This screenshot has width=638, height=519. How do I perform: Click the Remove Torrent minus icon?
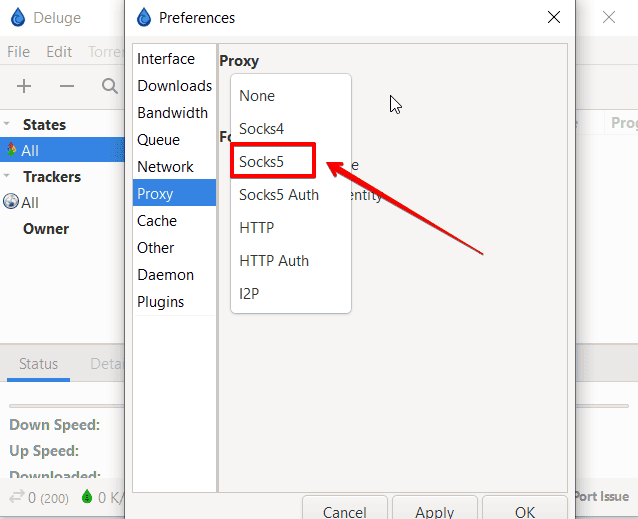67,87
